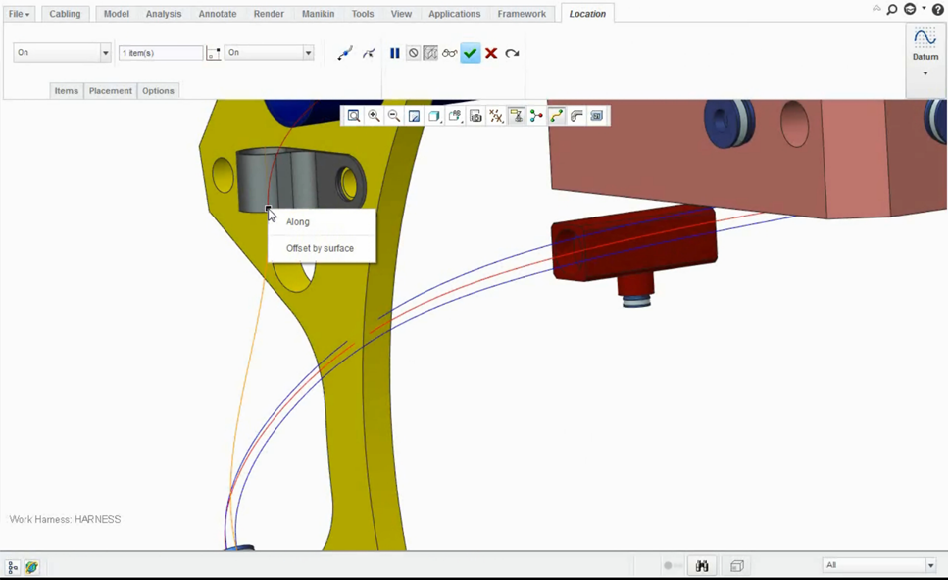948x582 pixels.
Task: Open the Tools ribbon tab
Action: (363, 14)
